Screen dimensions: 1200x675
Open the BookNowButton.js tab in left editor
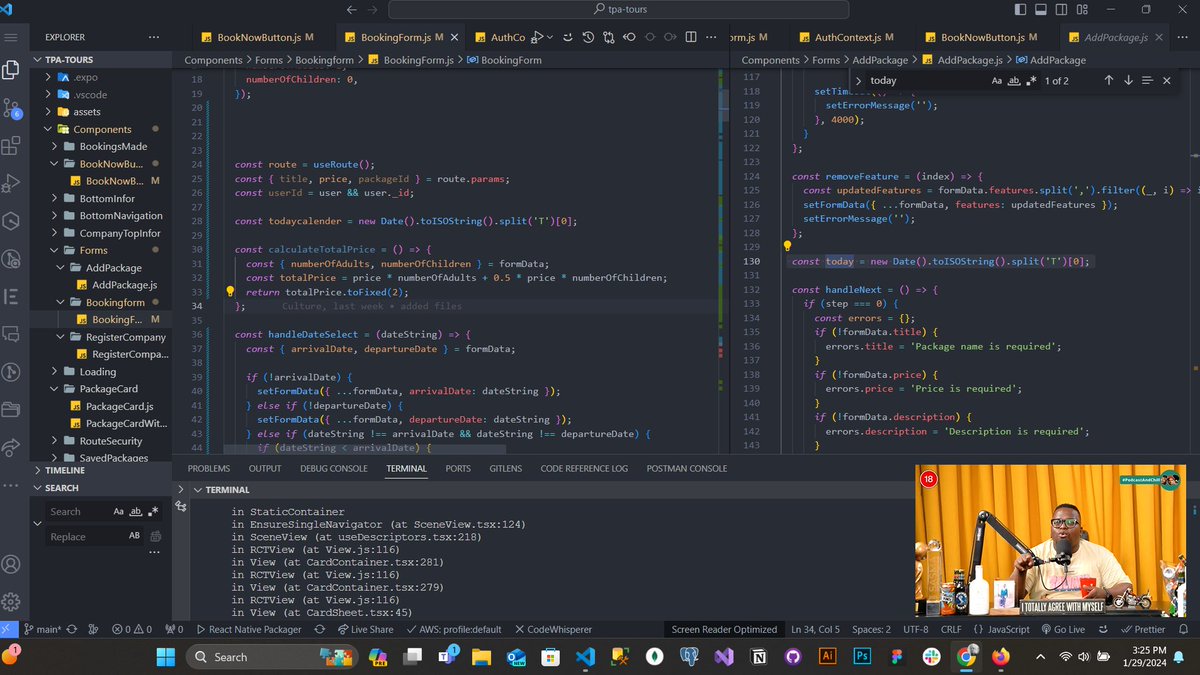click(259, 37)
